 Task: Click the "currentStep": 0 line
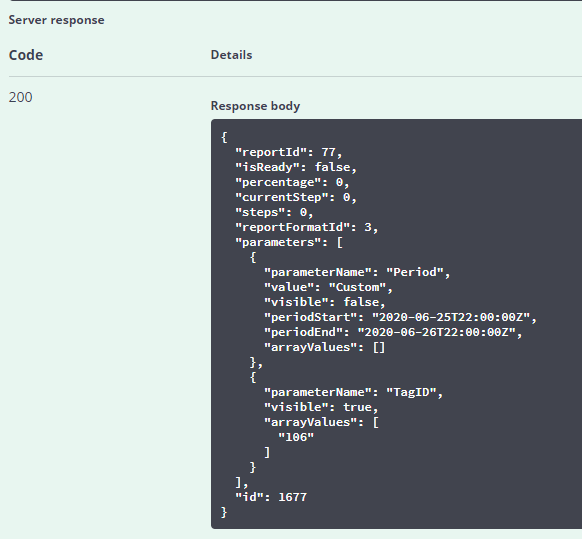coord(296,197)
